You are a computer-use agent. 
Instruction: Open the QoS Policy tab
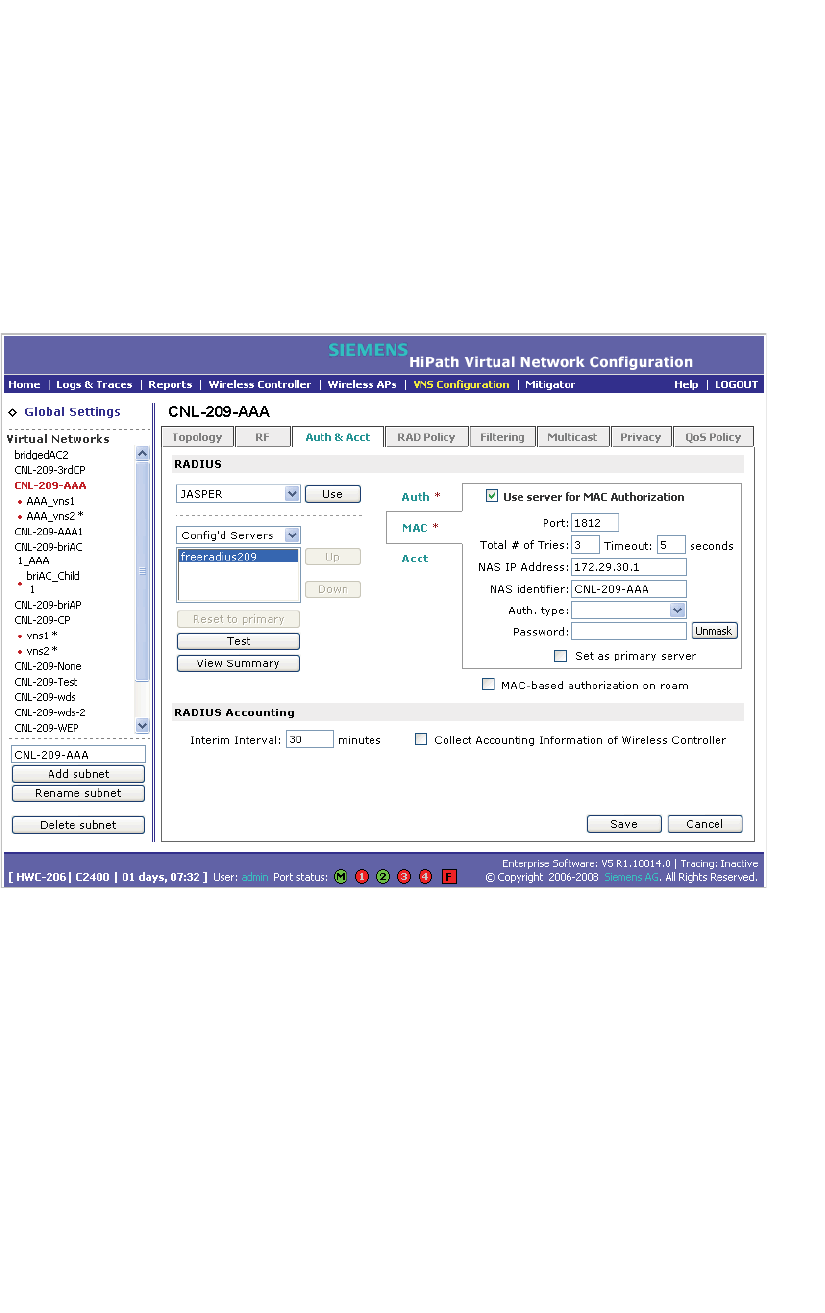tap(713, 437)
